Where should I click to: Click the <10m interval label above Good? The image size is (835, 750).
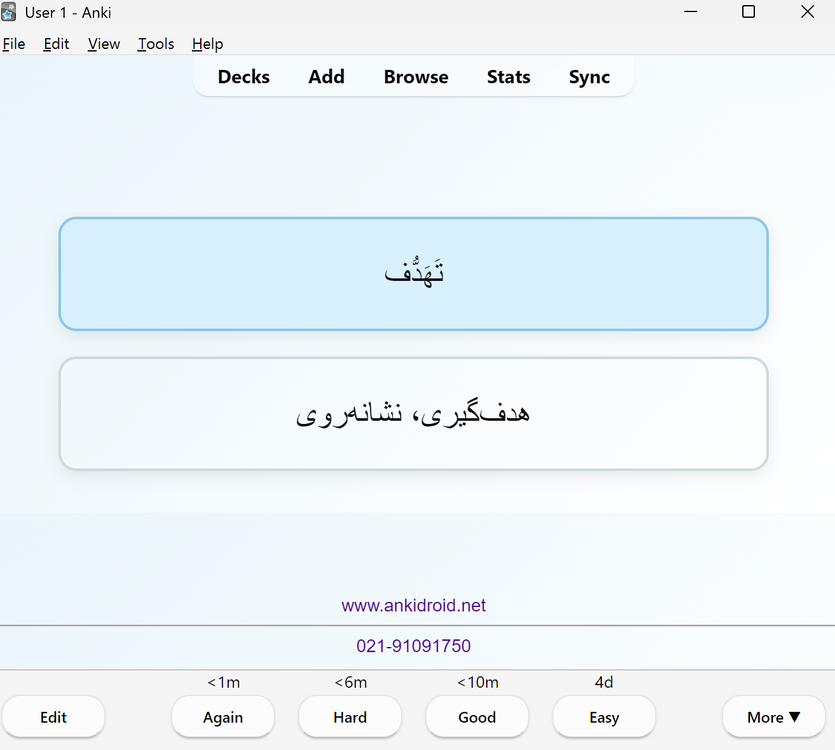pos(478,682)
